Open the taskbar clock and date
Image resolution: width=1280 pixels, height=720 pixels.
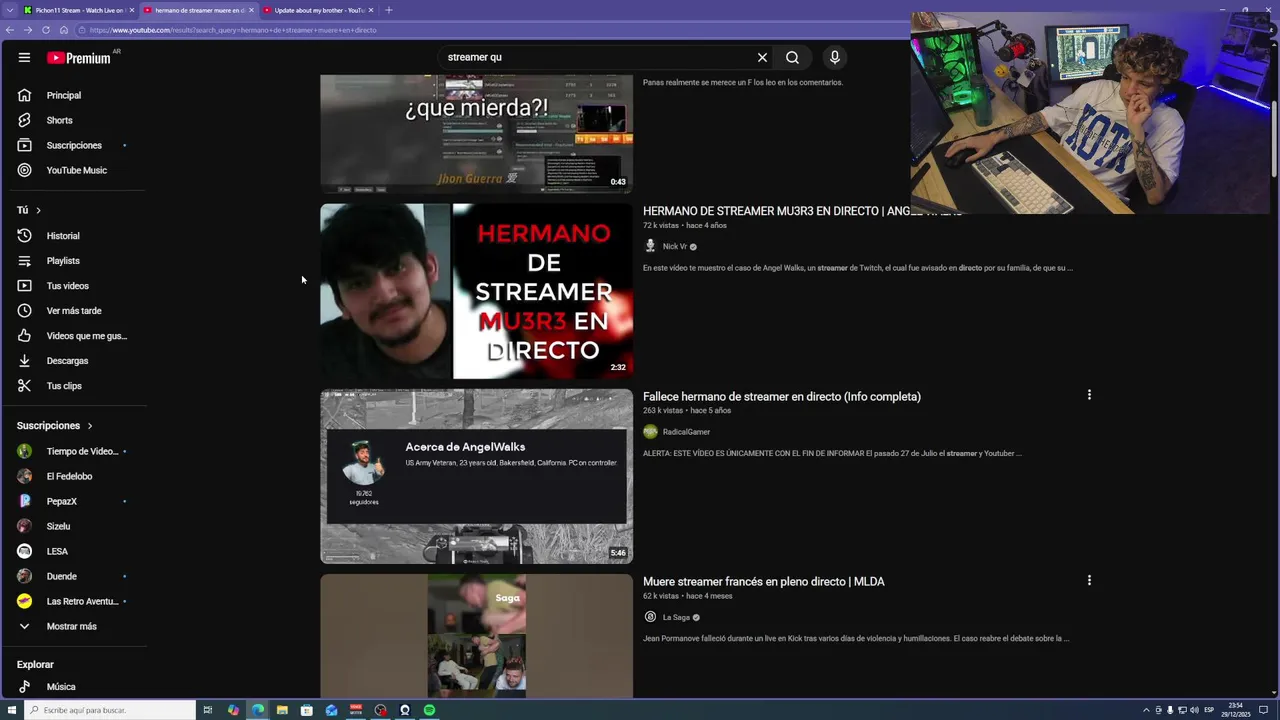pos(1236,710)
